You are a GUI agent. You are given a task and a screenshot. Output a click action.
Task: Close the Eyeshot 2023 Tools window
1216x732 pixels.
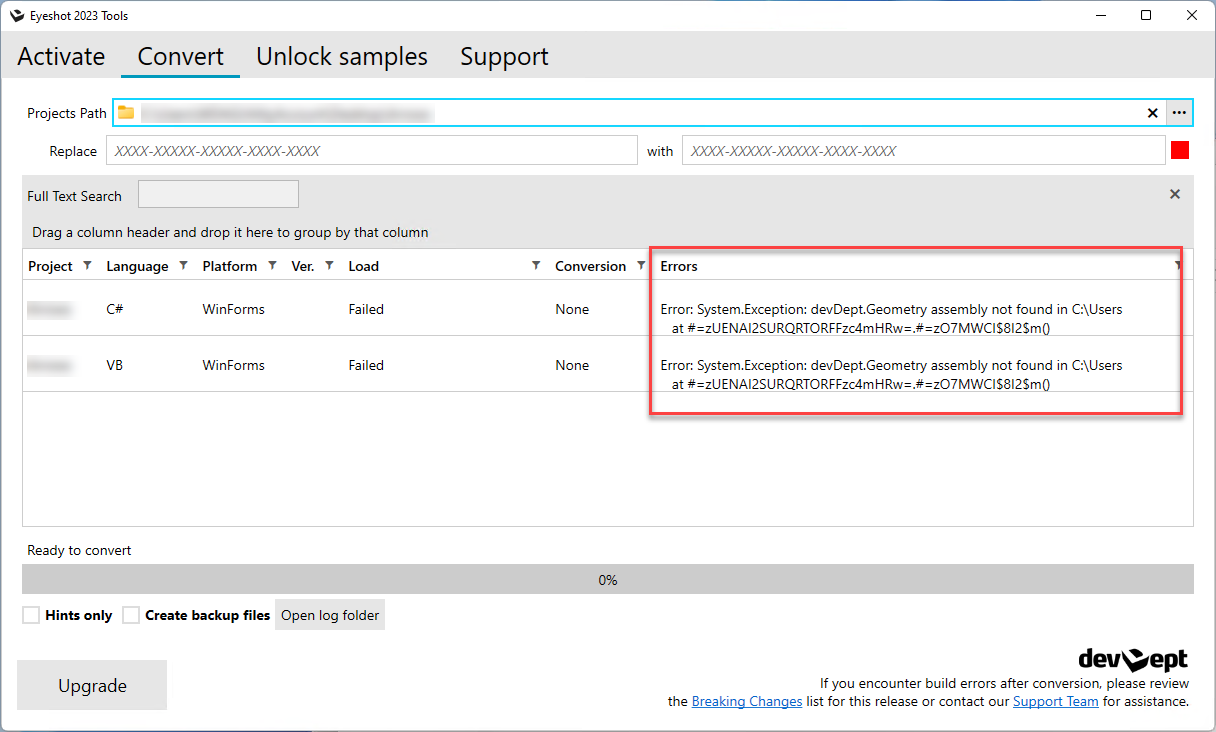point(1192,15)
